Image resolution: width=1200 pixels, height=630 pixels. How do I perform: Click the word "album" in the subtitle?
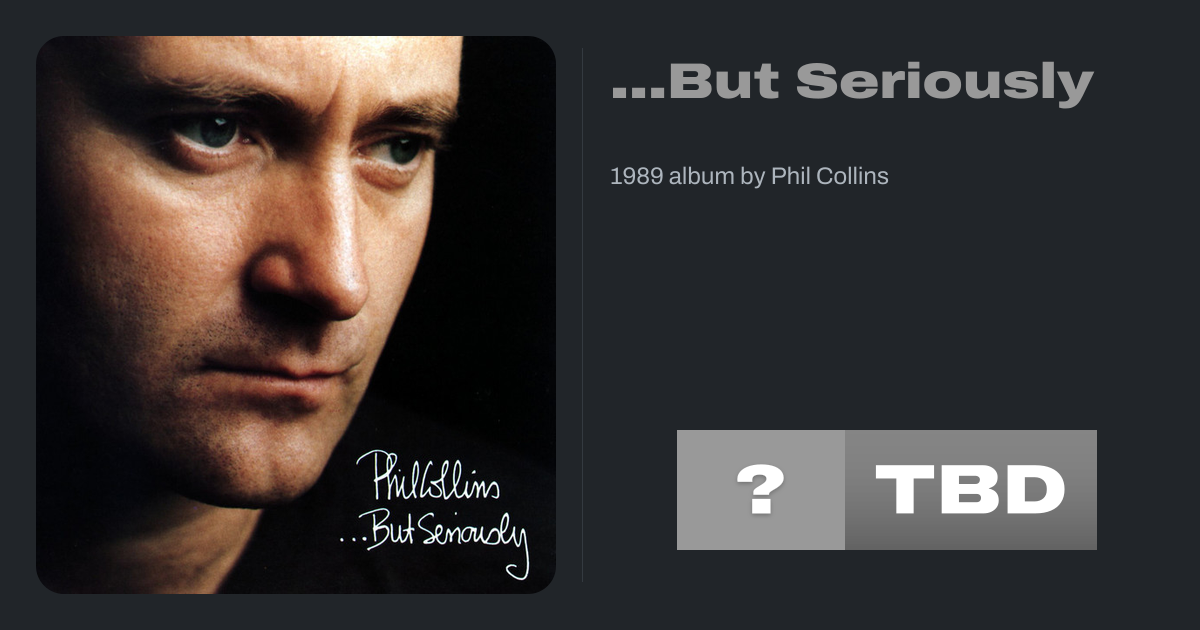[x=701, y=176]
